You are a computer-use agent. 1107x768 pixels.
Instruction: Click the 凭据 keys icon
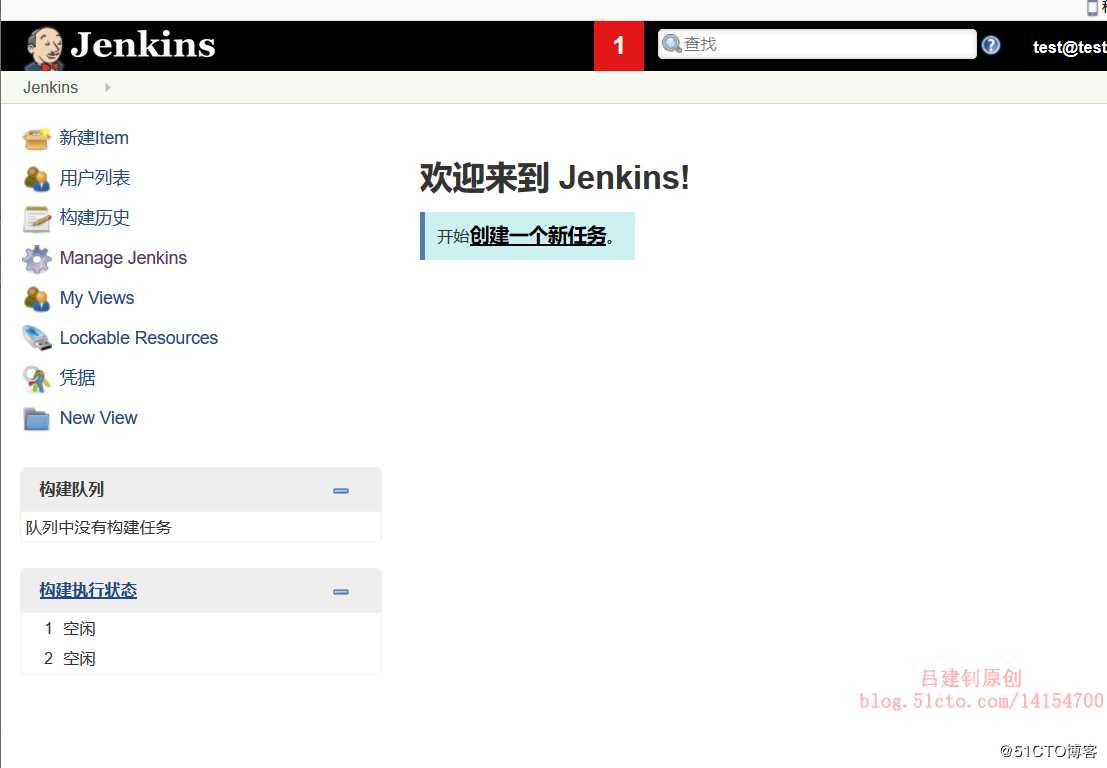pos(37,379)
